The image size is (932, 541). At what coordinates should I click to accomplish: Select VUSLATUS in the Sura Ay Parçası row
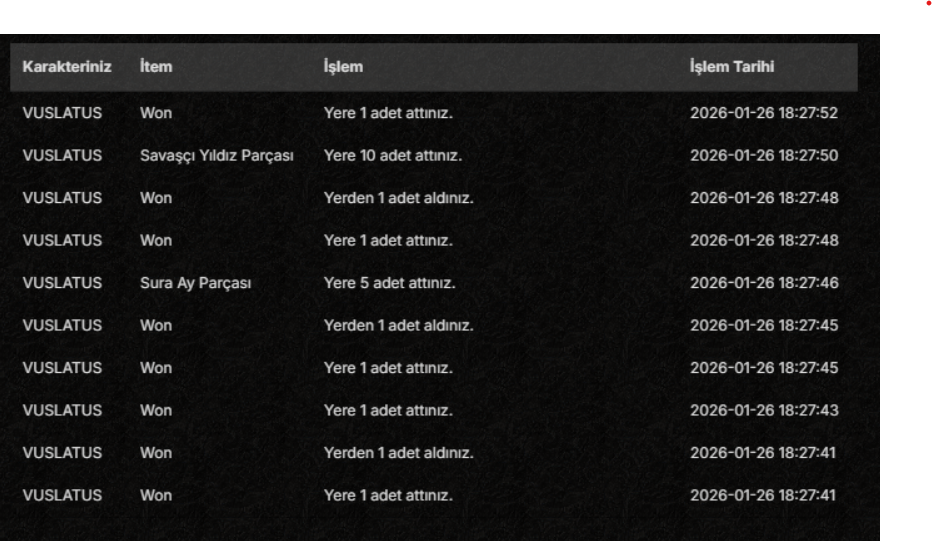point(62,283)
